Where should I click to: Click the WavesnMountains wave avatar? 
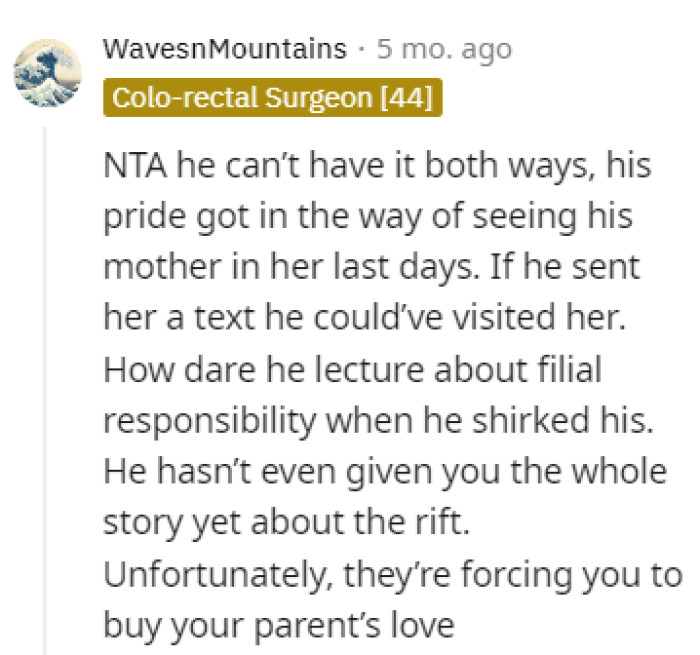pyautogui.click(x=49, y=71)
